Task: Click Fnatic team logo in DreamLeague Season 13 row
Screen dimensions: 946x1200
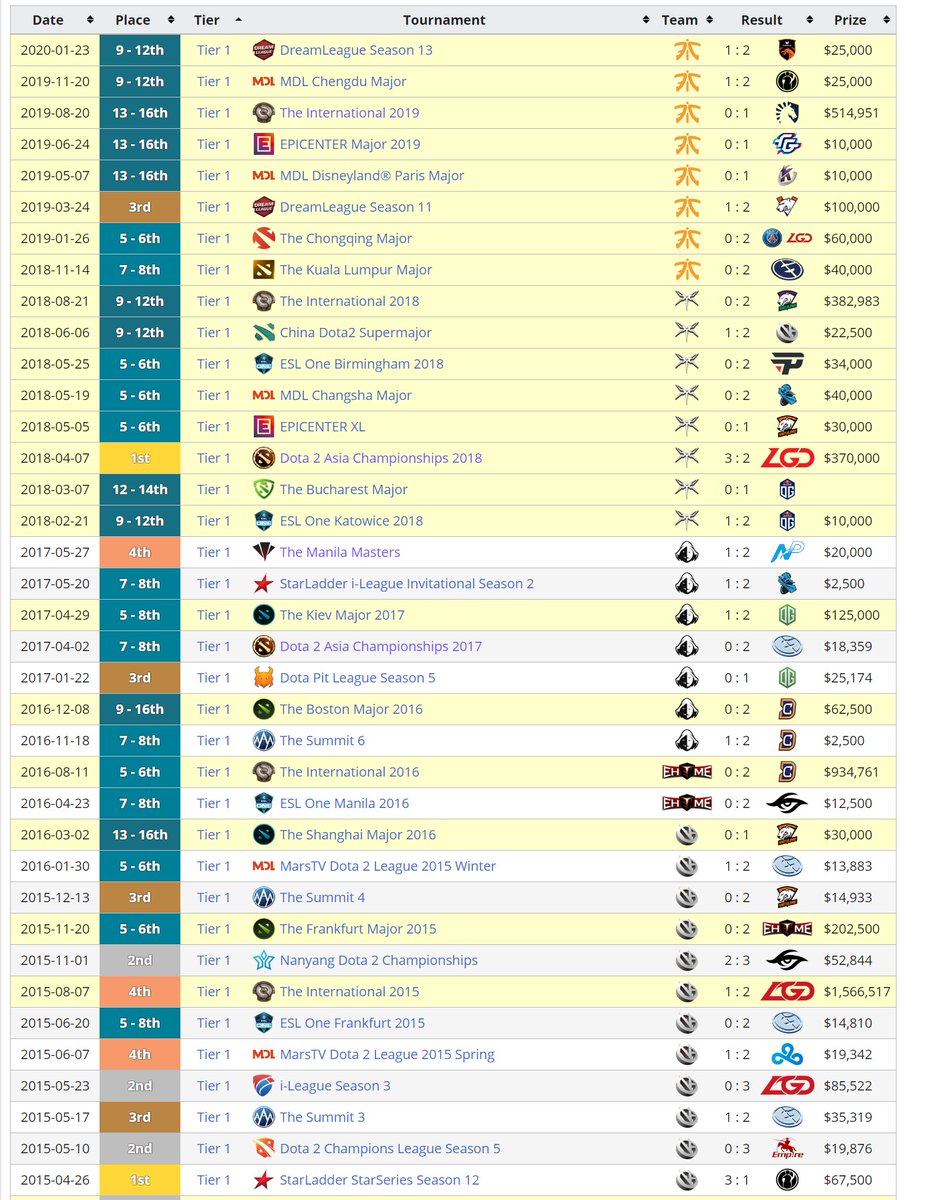Action: [687, 50]
